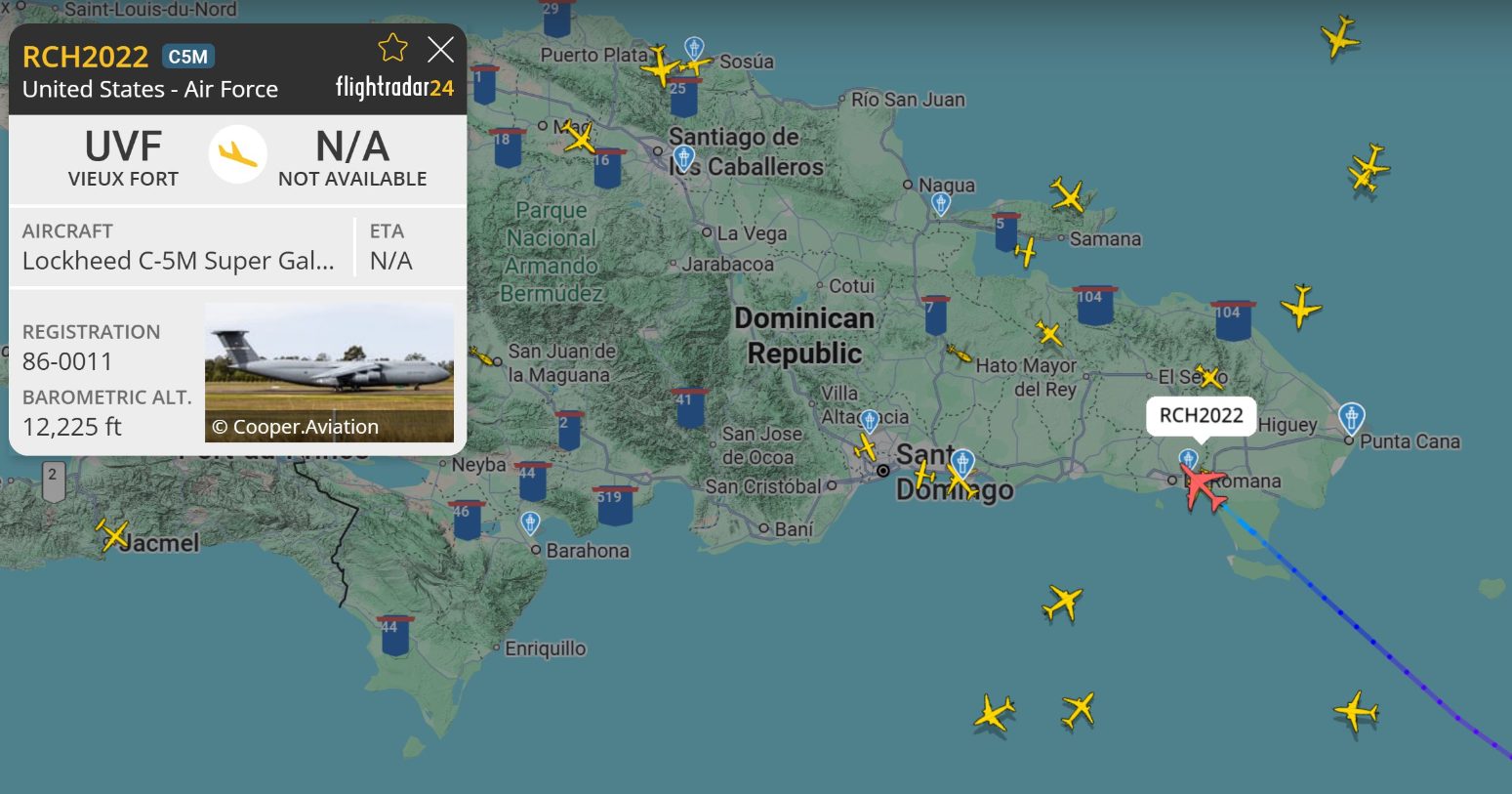Select the red C-5M aircraft on map
Viewport: 1512px width, 794px height.
coord(1204,487)
